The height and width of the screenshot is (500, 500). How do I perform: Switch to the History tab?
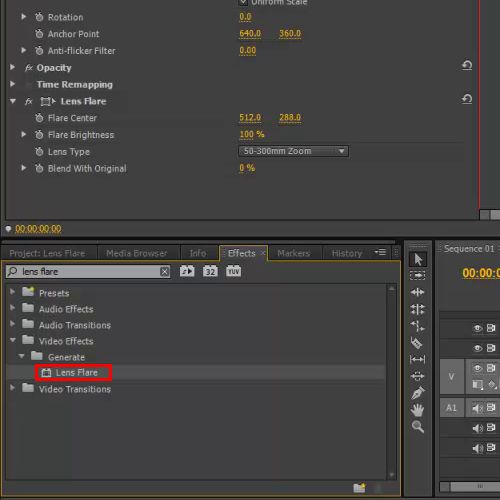(x=347, y=253)
